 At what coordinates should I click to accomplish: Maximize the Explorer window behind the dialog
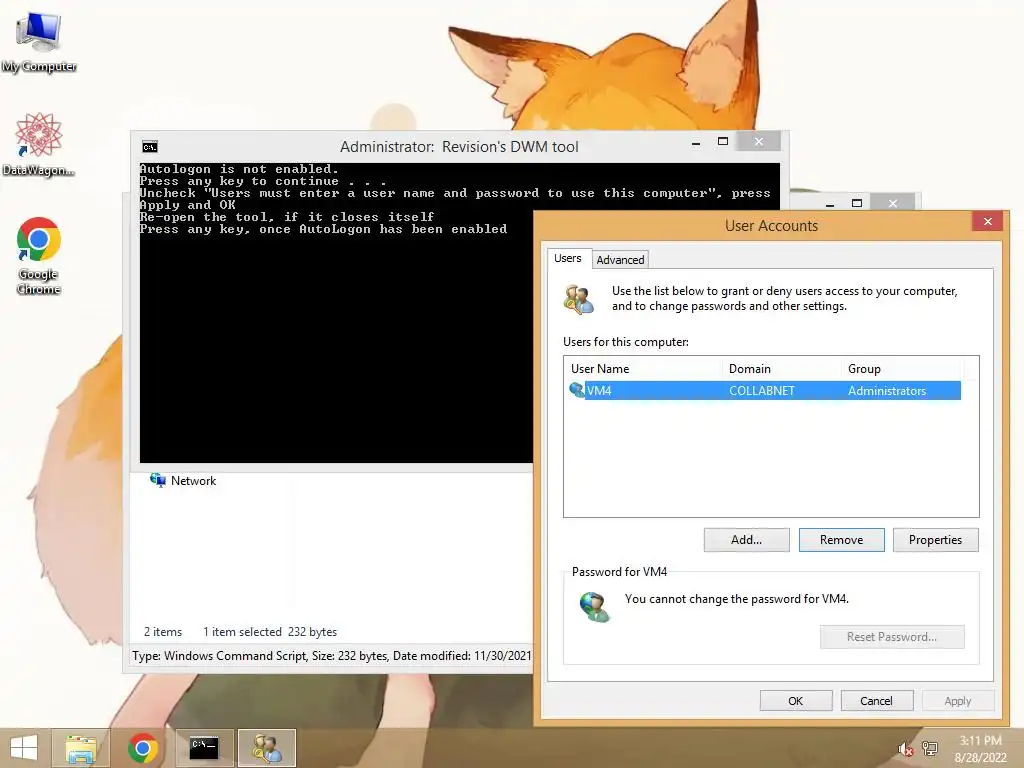tap(857, 203)
